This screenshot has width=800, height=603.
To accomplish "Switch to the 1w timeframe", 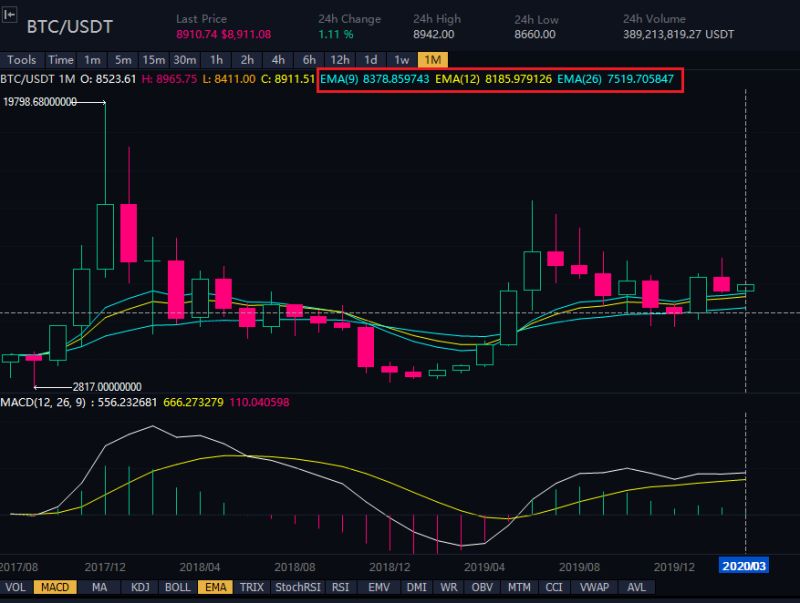I will pos(400,60).
